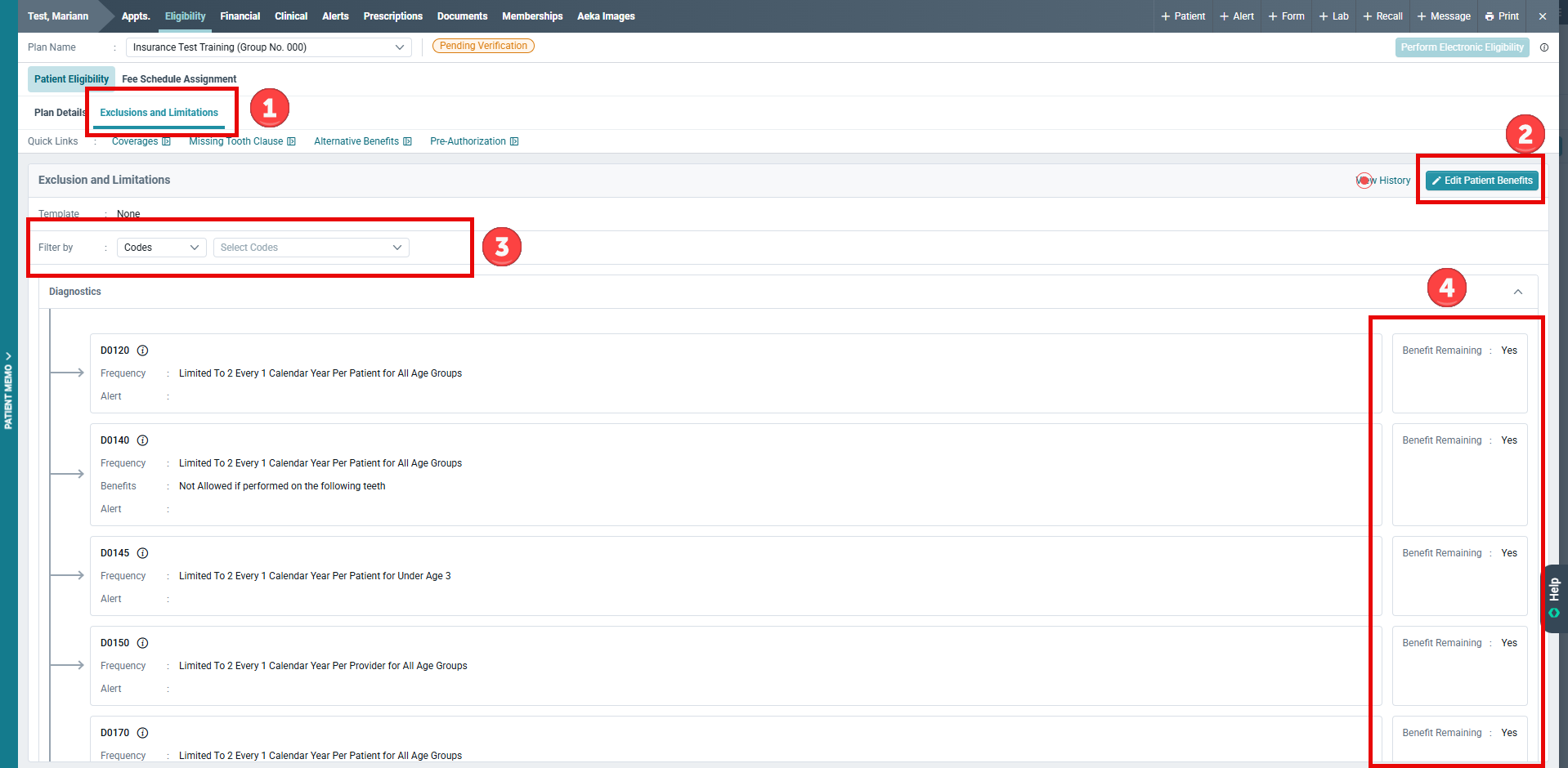1568x768 pixels.
Task: Add a new Recall from the toolbar
Action: [1383, 16]
